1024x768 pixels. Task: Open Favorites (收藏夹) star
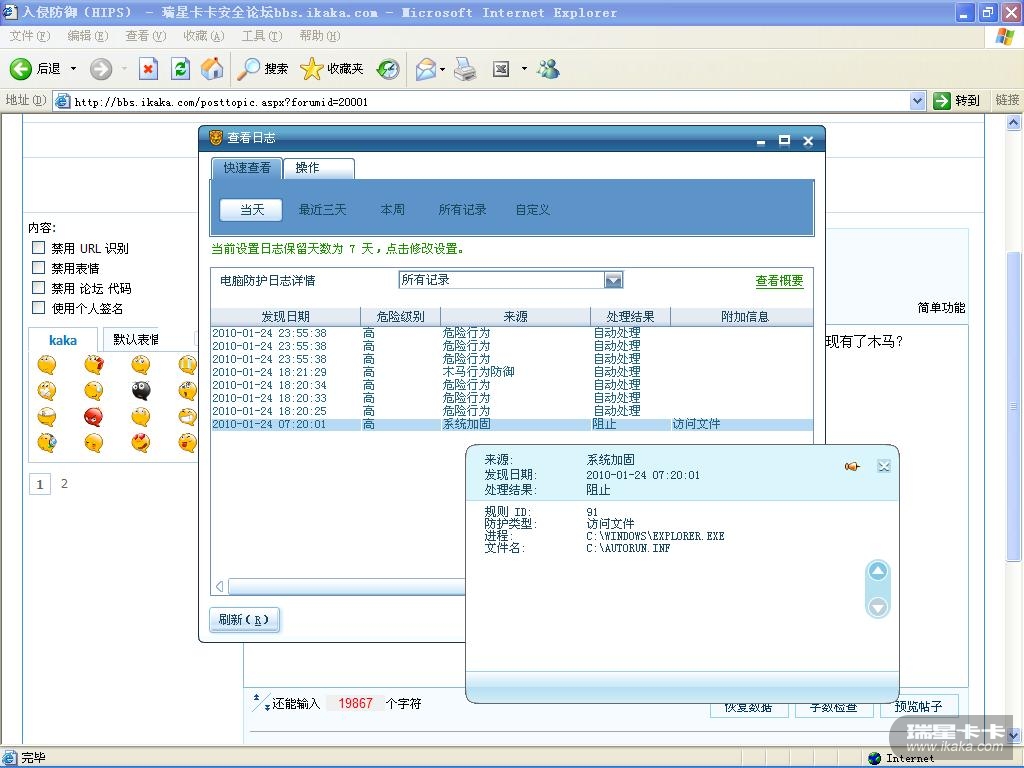pos(332,69)
